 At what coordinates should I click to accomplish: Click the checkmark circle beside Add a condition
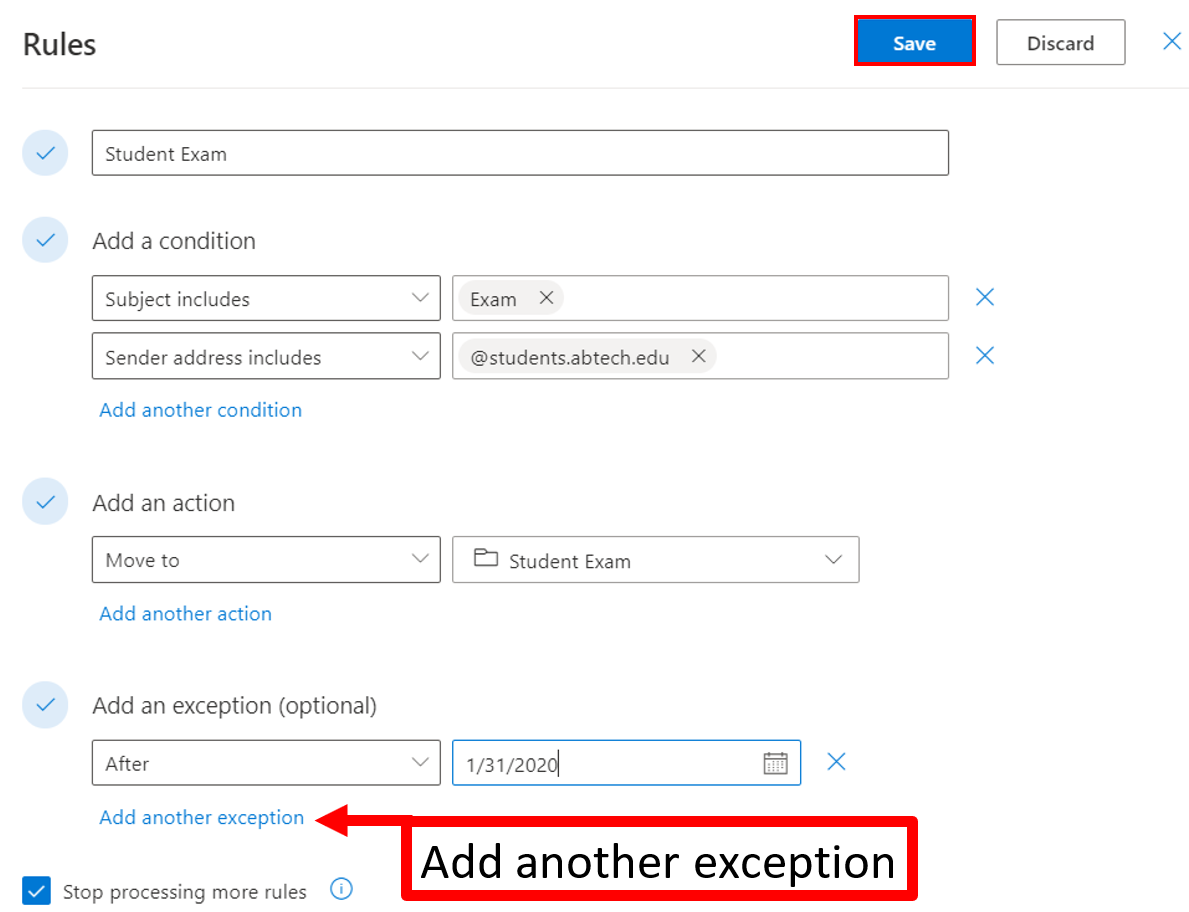tap(45, 240)
